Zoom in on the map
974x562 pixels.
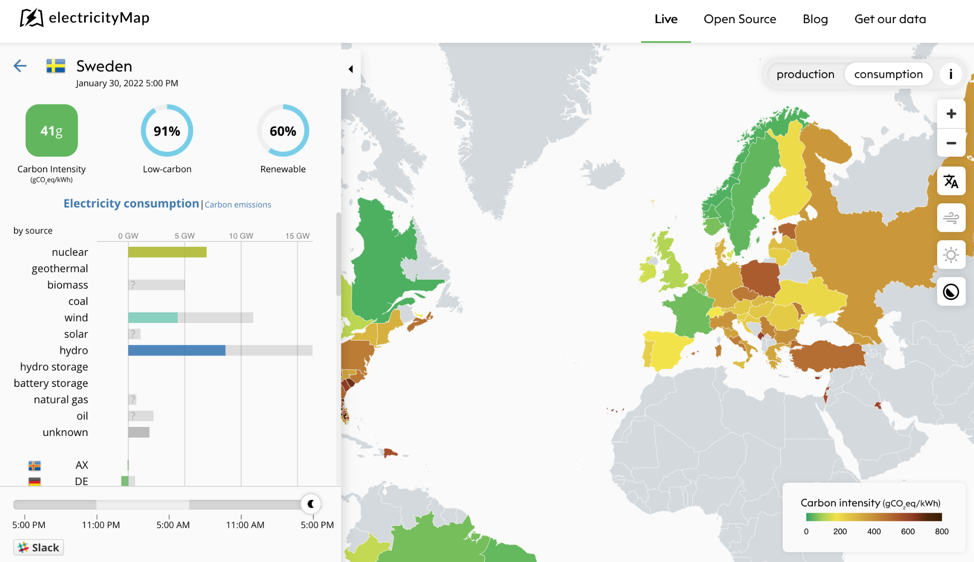tap(950, 114)
